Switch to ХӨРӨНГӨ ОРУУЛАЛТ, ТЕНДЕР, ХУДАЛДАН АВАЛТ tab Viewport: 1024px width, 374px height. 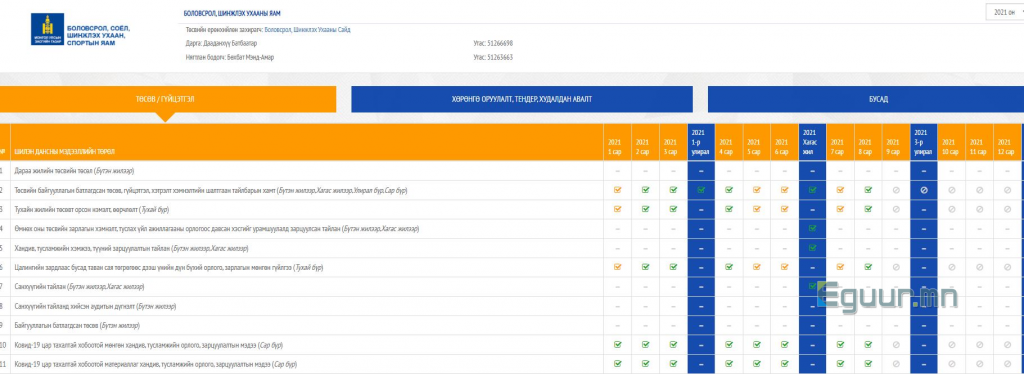tap(522, 99)
